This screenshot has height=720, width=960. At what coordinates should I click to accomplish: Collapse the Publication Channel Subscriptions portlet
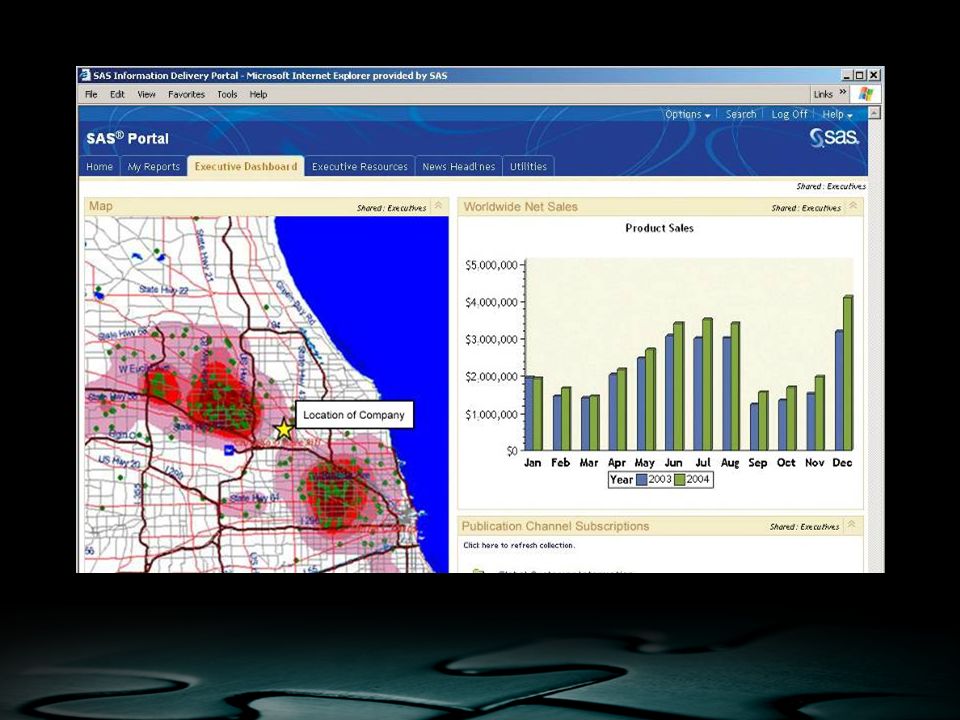click(851, 525)
